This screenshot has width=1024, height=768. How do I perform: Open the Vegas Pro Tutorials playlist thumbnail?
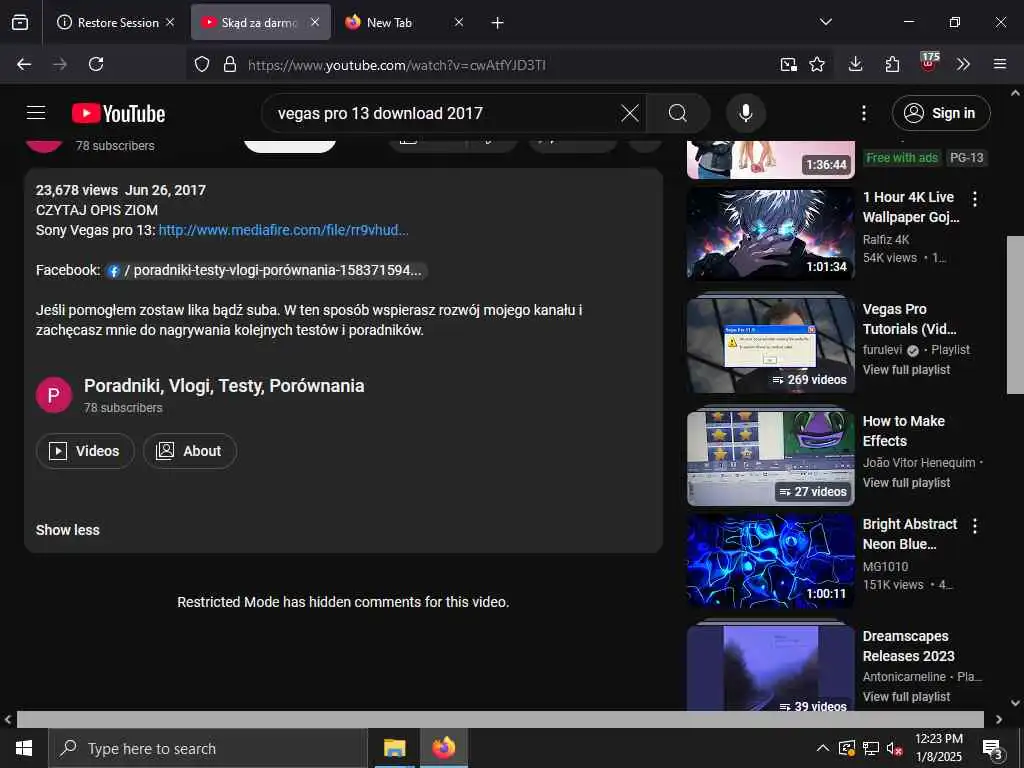771,345
